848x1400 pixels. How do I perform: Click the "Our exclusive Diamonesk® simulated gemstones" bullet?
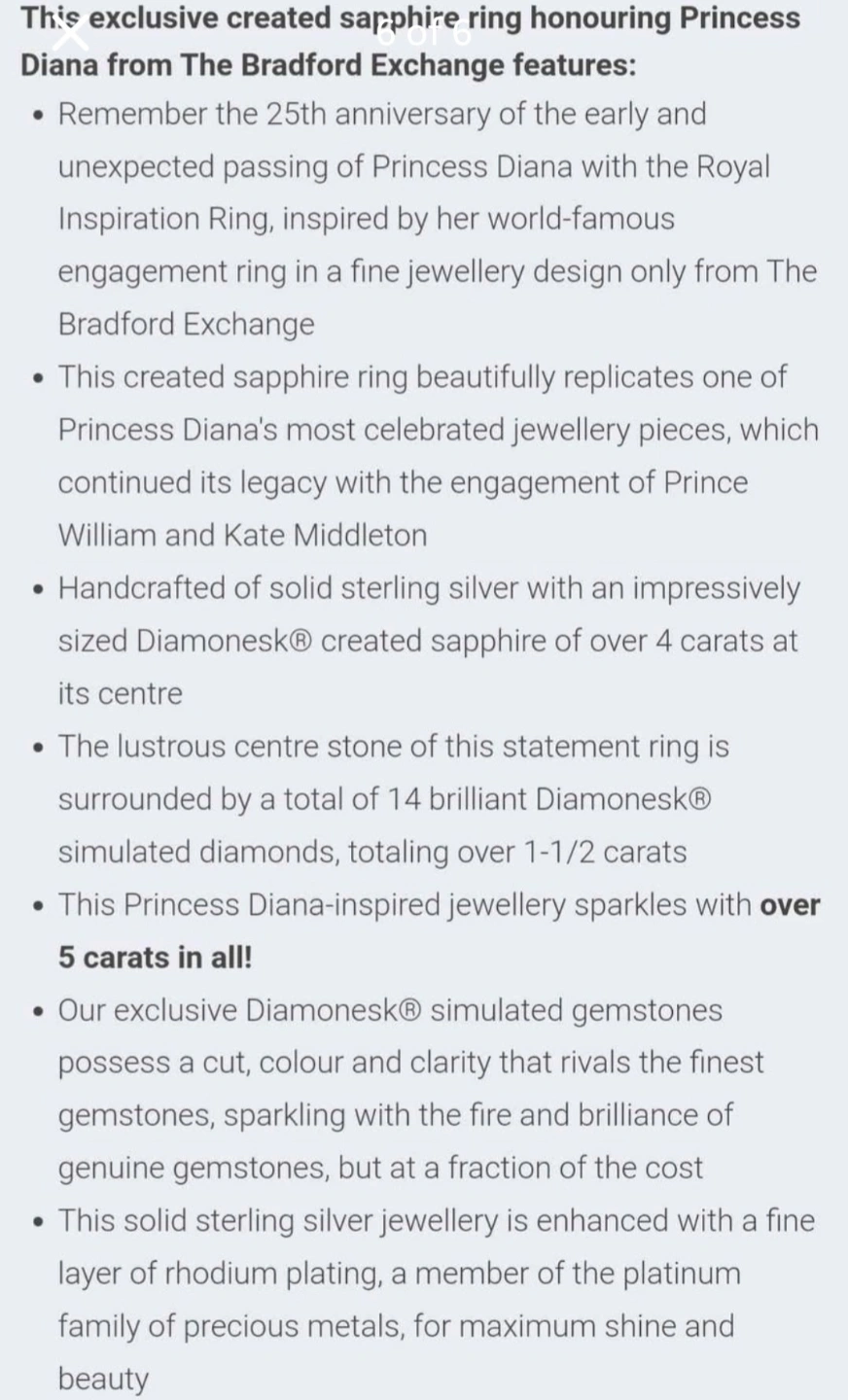point(389,1010)
